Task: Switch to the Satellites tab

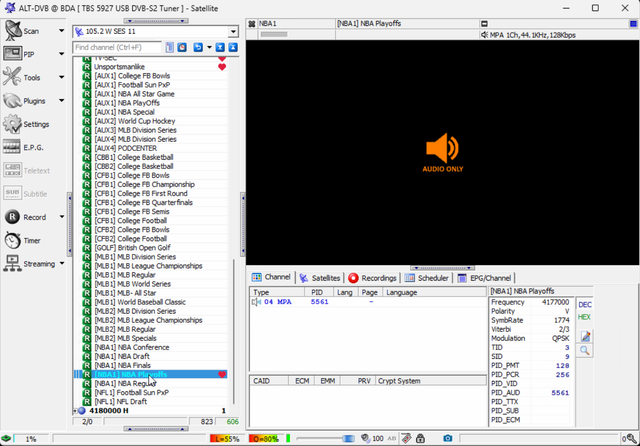Action: point(320,278)
